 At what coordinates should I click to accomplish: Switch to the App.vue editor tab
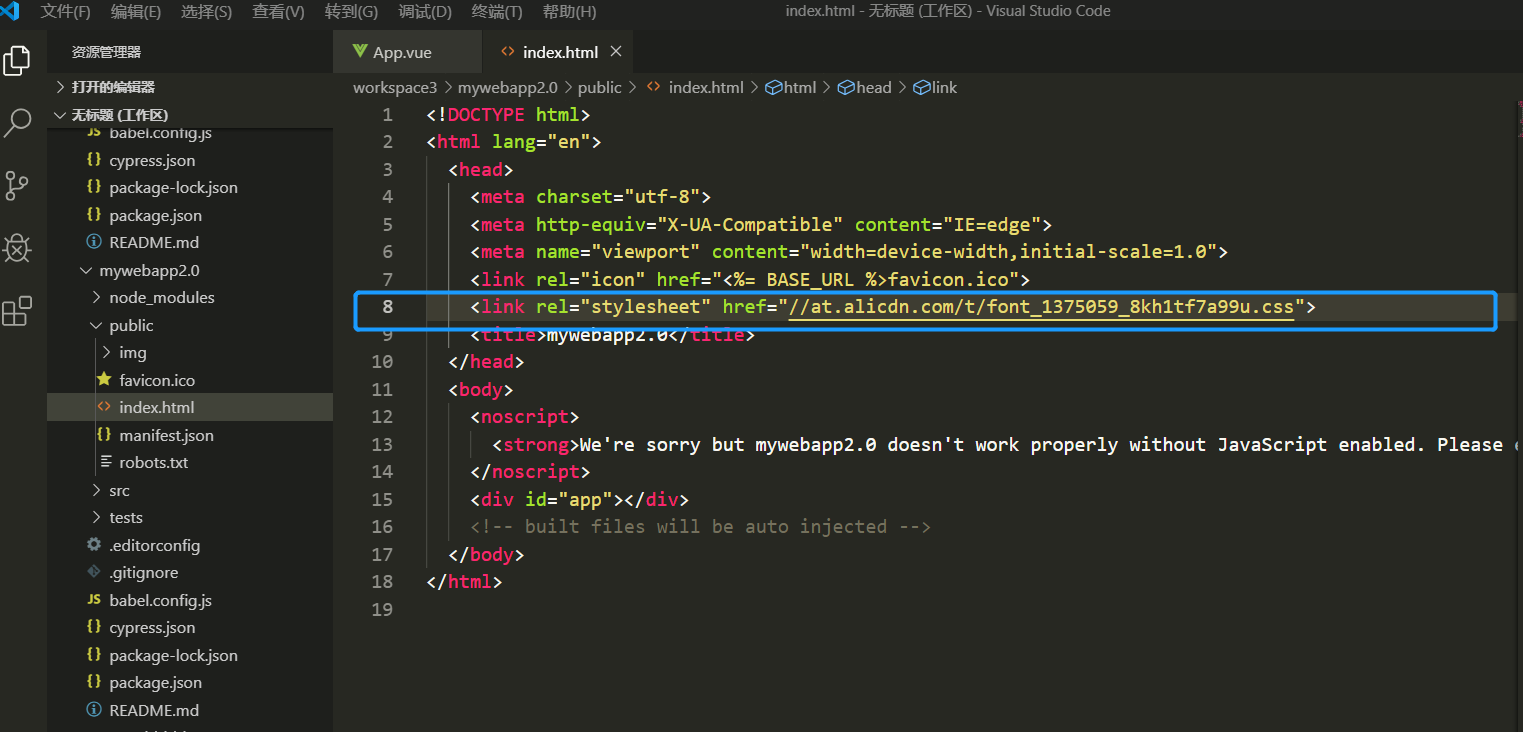[407, 52]
